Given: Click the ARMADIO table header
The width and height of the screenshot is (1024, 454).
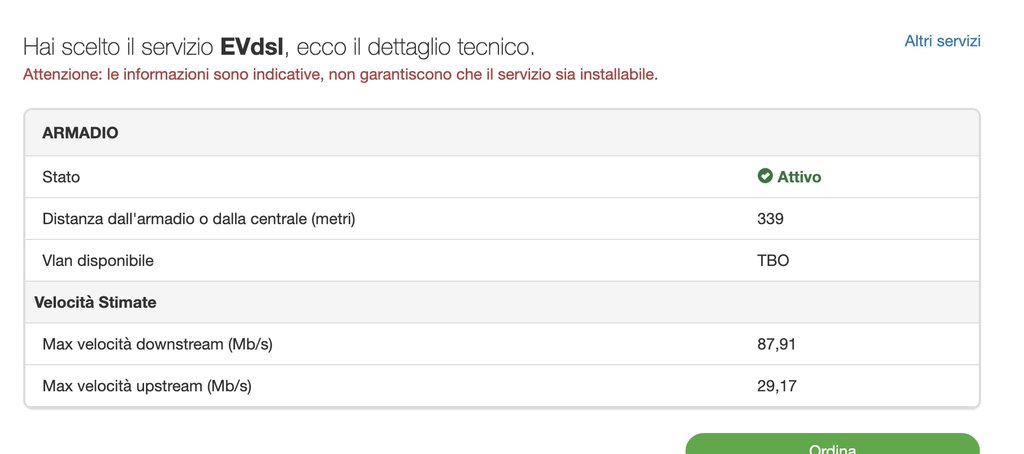Looking at the screenshot, I should click(80, 132).
